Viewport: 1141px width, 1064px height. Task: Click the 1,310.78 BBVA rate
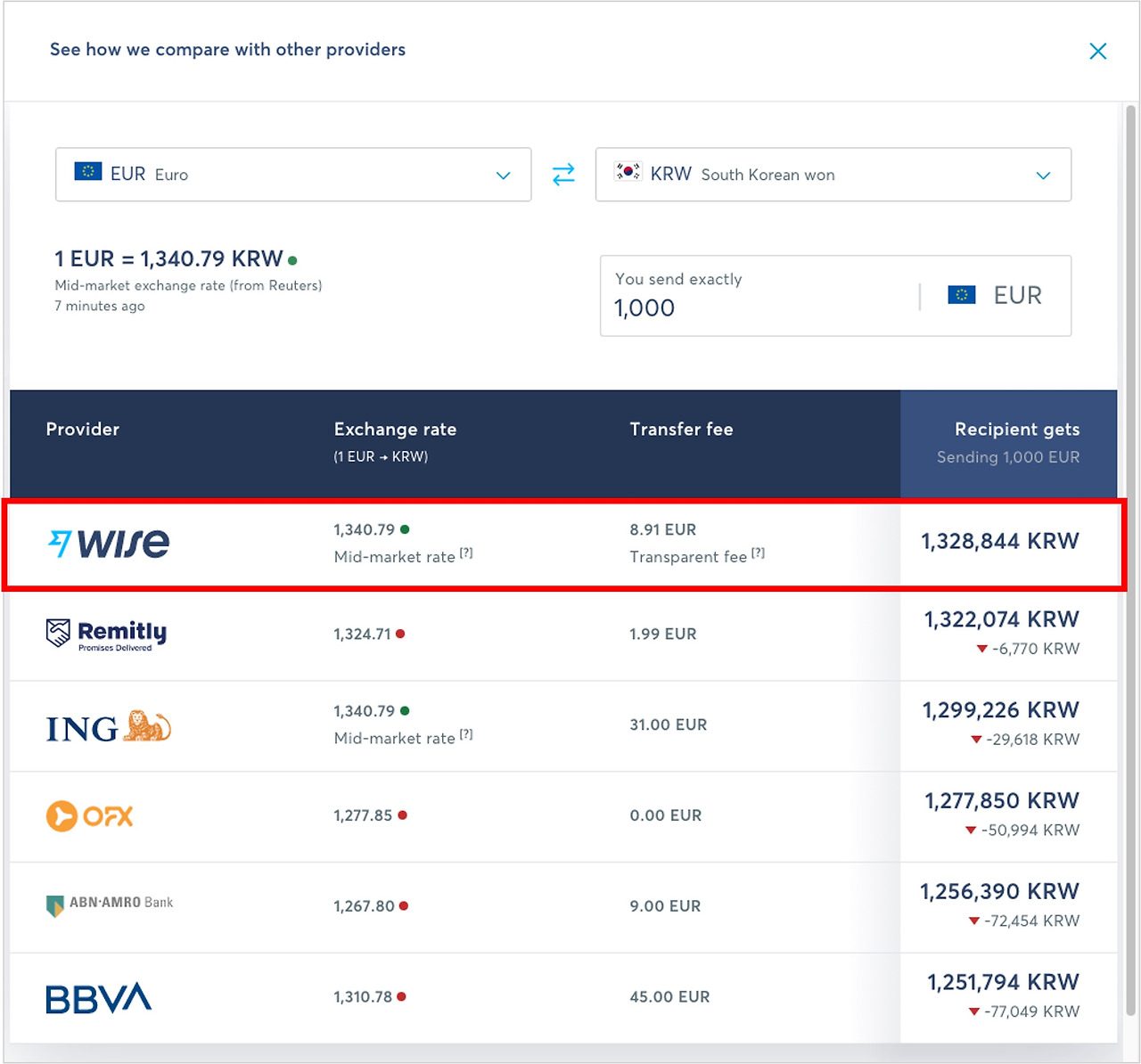(x=363, y=997)
